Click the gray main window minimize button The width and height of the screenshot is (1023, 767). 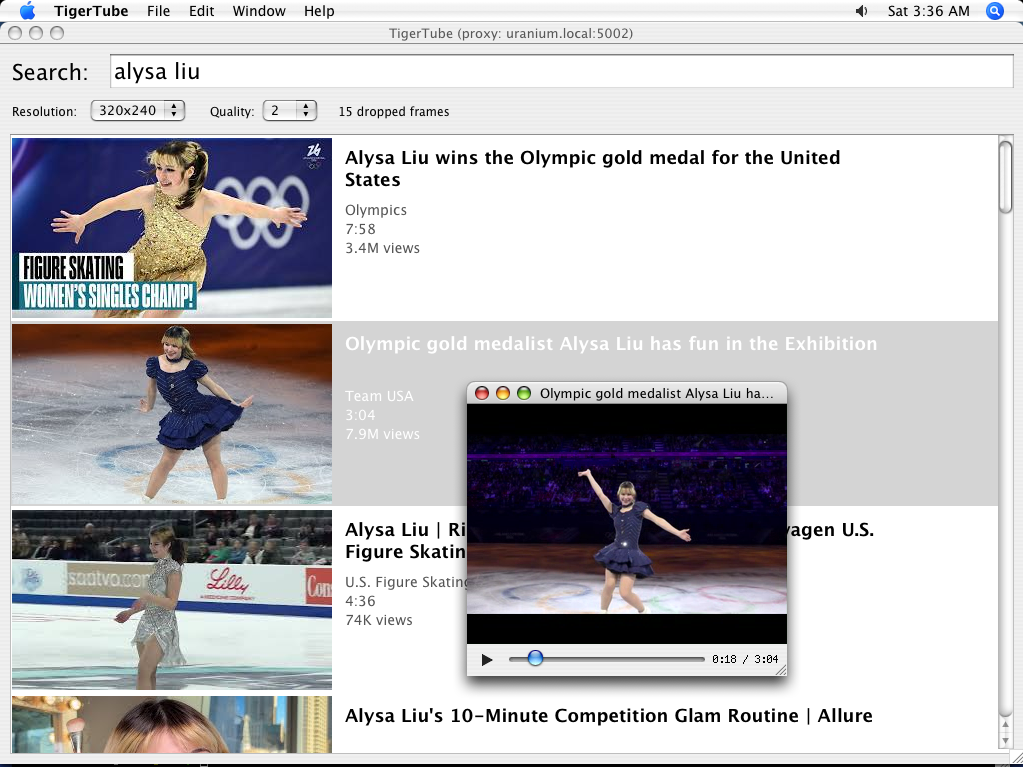(x=36, y=33)
